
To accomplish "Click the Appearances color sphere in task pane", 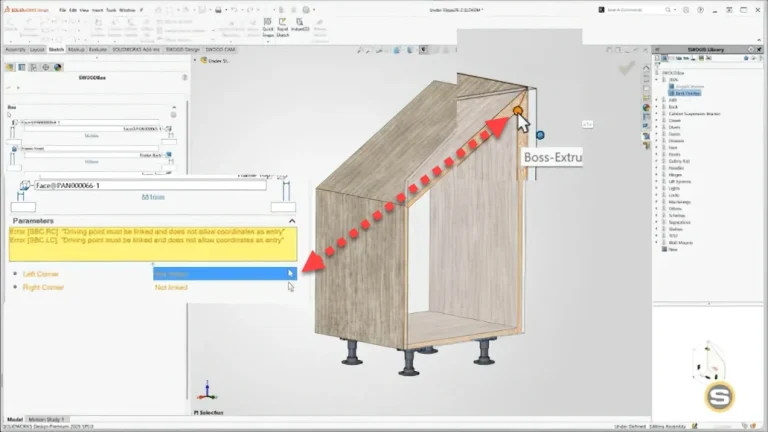I will [x=646, y=107].
